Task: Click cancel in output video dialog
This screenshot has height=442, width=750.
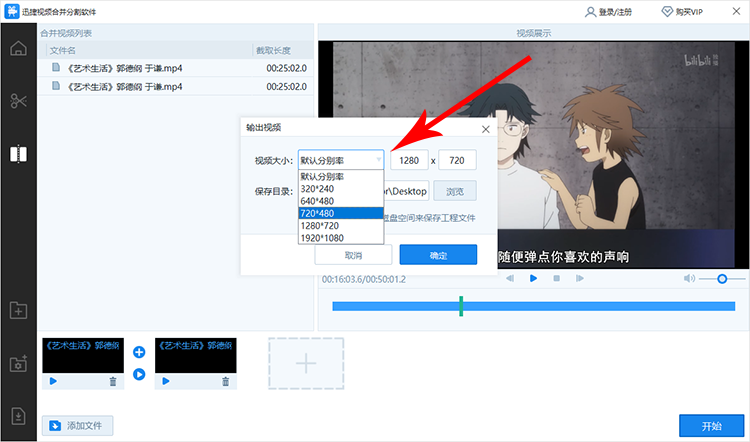Action: click(353, 254)
